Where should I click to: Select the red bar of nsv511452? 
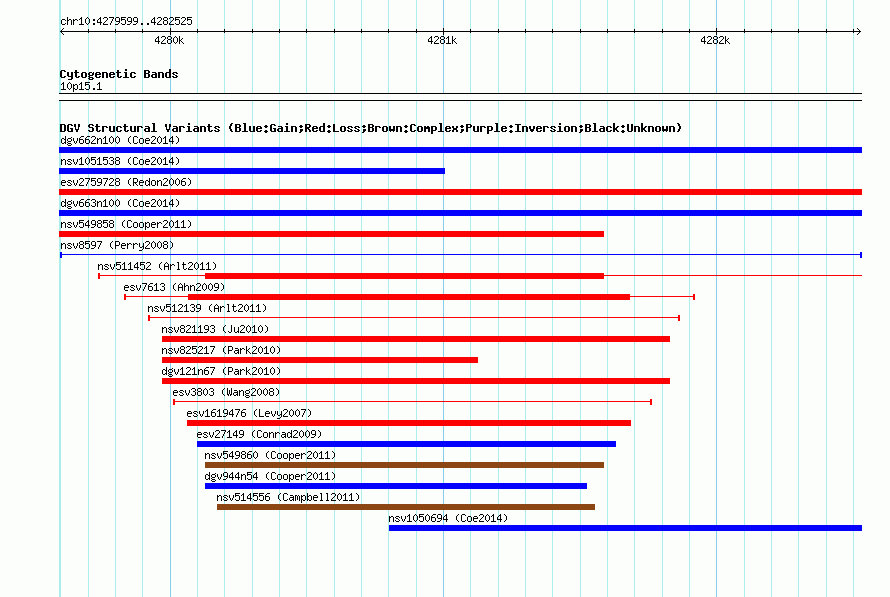click(404, 276)
